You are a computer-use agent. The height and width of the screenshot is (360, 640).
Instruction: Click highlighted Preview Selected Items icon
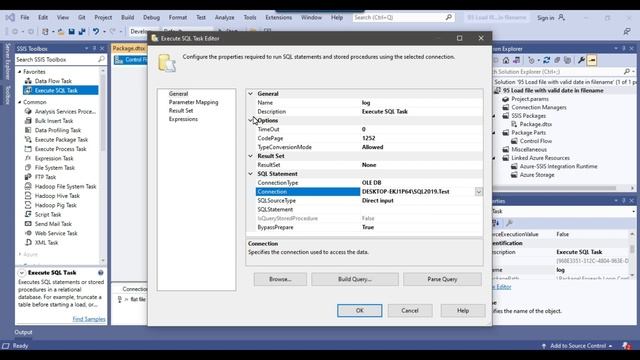(x=592, y=60)
